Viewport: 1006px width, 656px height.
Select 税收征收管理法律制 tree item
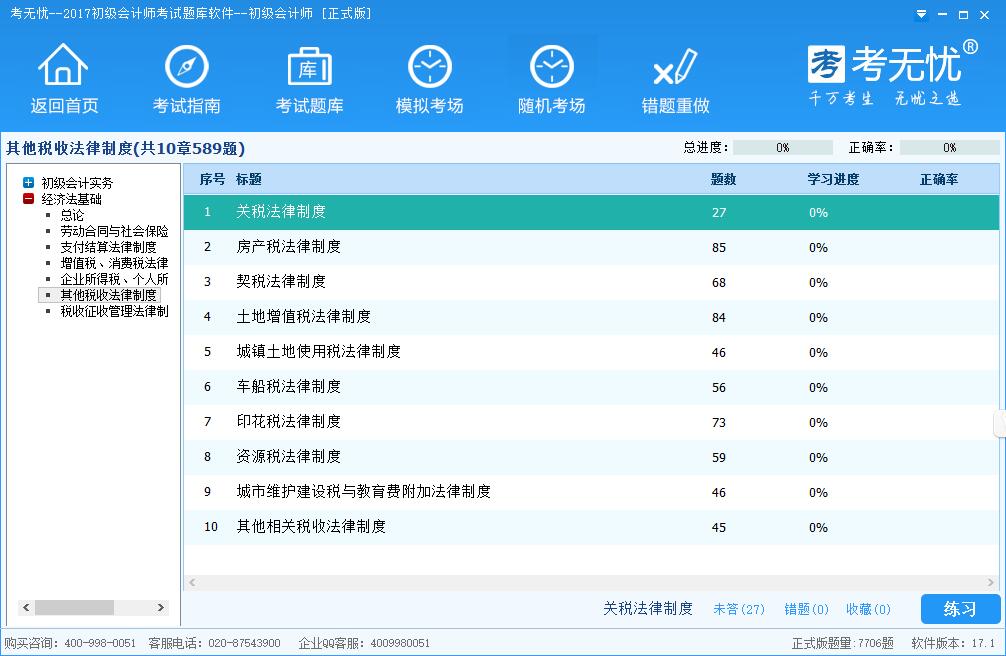[113, 311]
